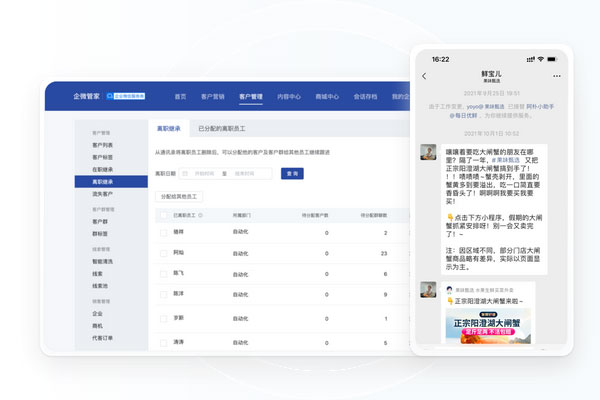Viewport: 600px width, 400px height.
Task: Tap the back arrow in chat header
Action: (424, 76)
